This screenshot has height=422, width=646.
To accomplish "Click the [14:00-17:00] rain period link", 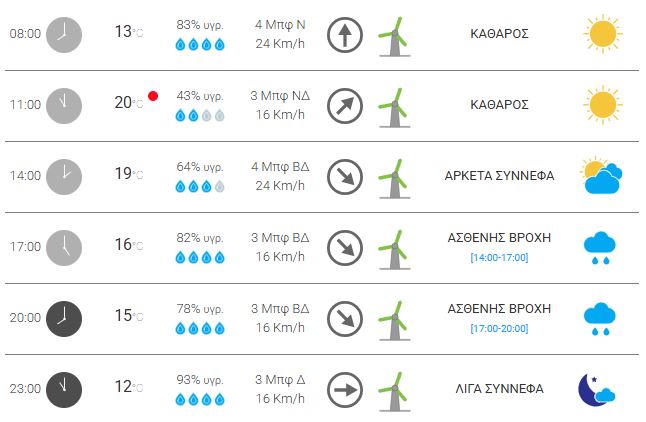I will (499, 258).
